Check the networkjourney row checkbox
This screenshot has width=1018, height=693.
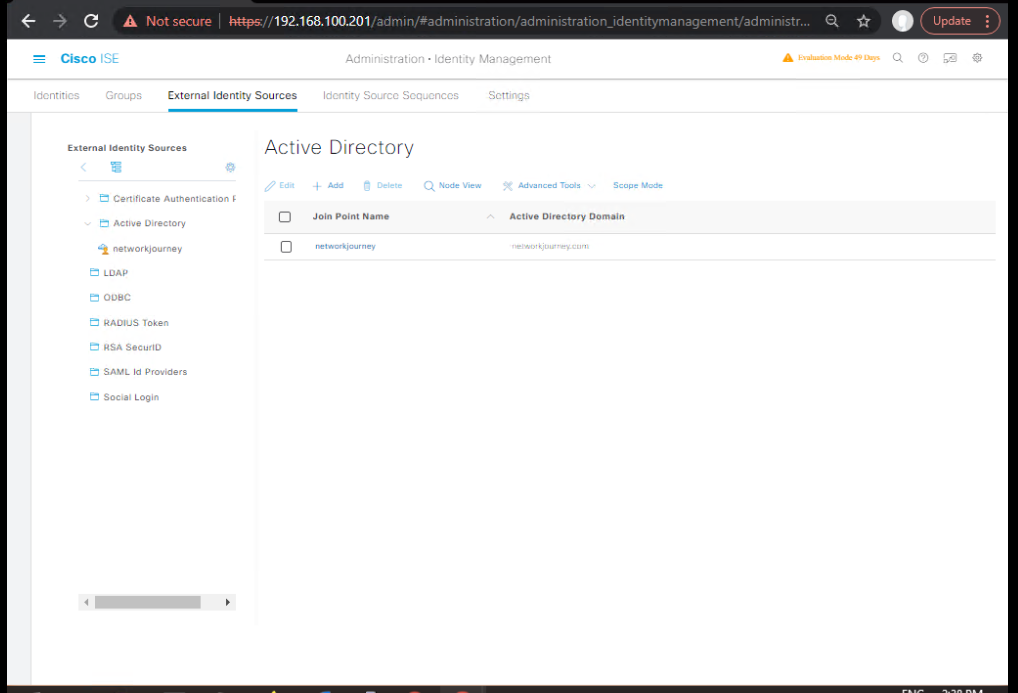(286, 247)
